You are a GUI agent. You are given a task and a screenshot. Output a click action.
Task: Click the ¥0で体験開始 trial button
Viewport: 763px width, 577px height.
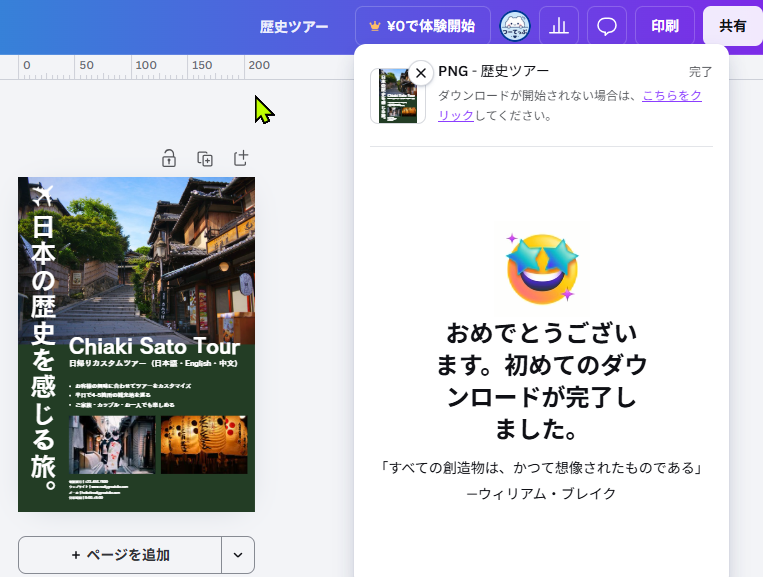click(422, 26)
